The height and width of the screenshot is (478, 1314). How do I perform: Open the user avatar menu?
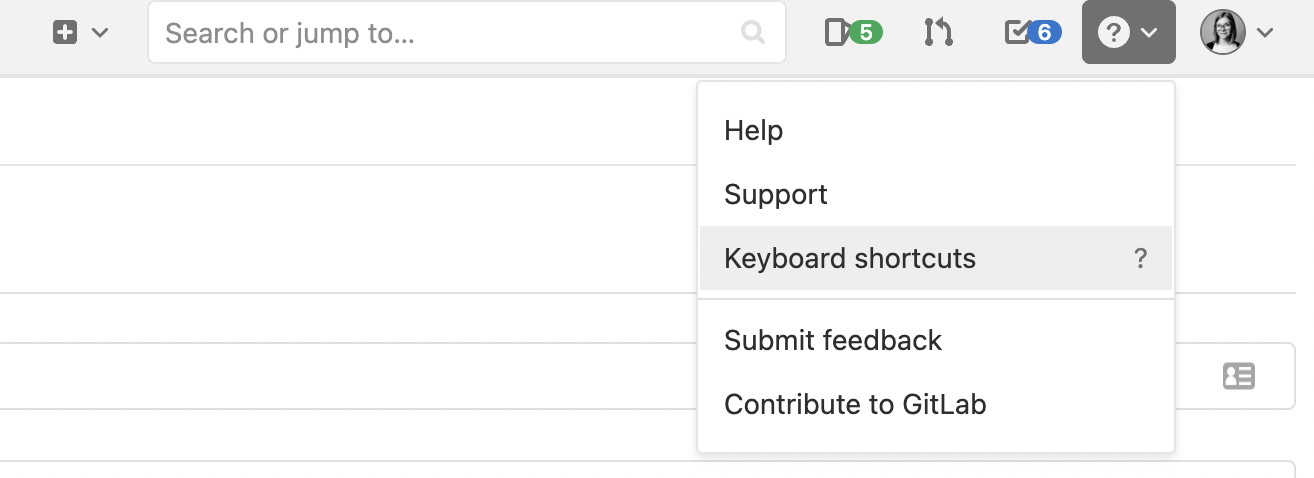(1222, 33)
